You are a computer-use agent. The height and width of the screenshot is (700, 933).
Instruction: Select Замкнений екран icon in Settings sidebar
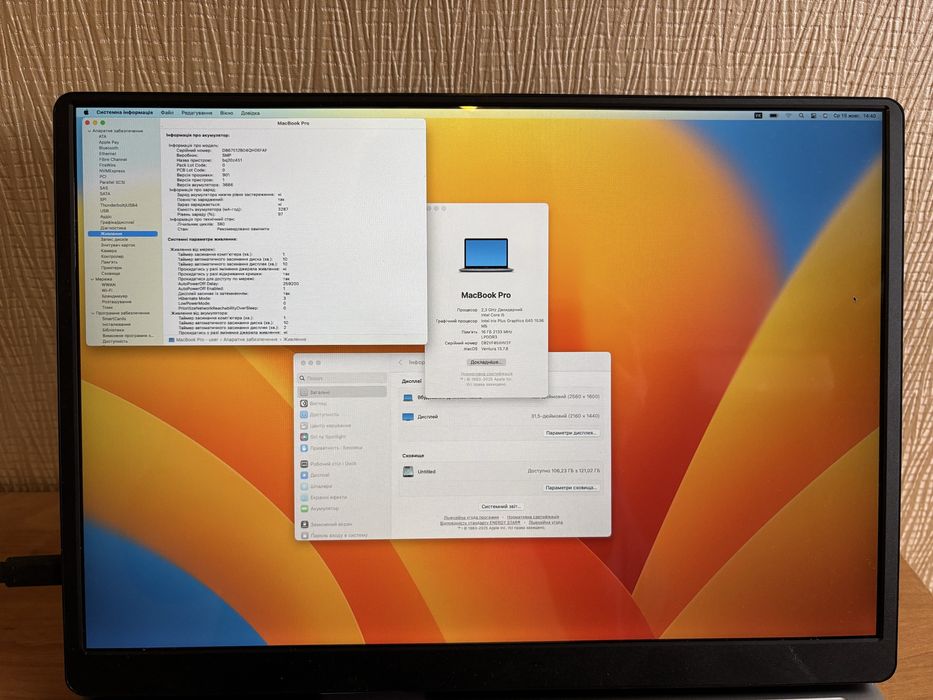pyautogui.click(x=304, y=524)
